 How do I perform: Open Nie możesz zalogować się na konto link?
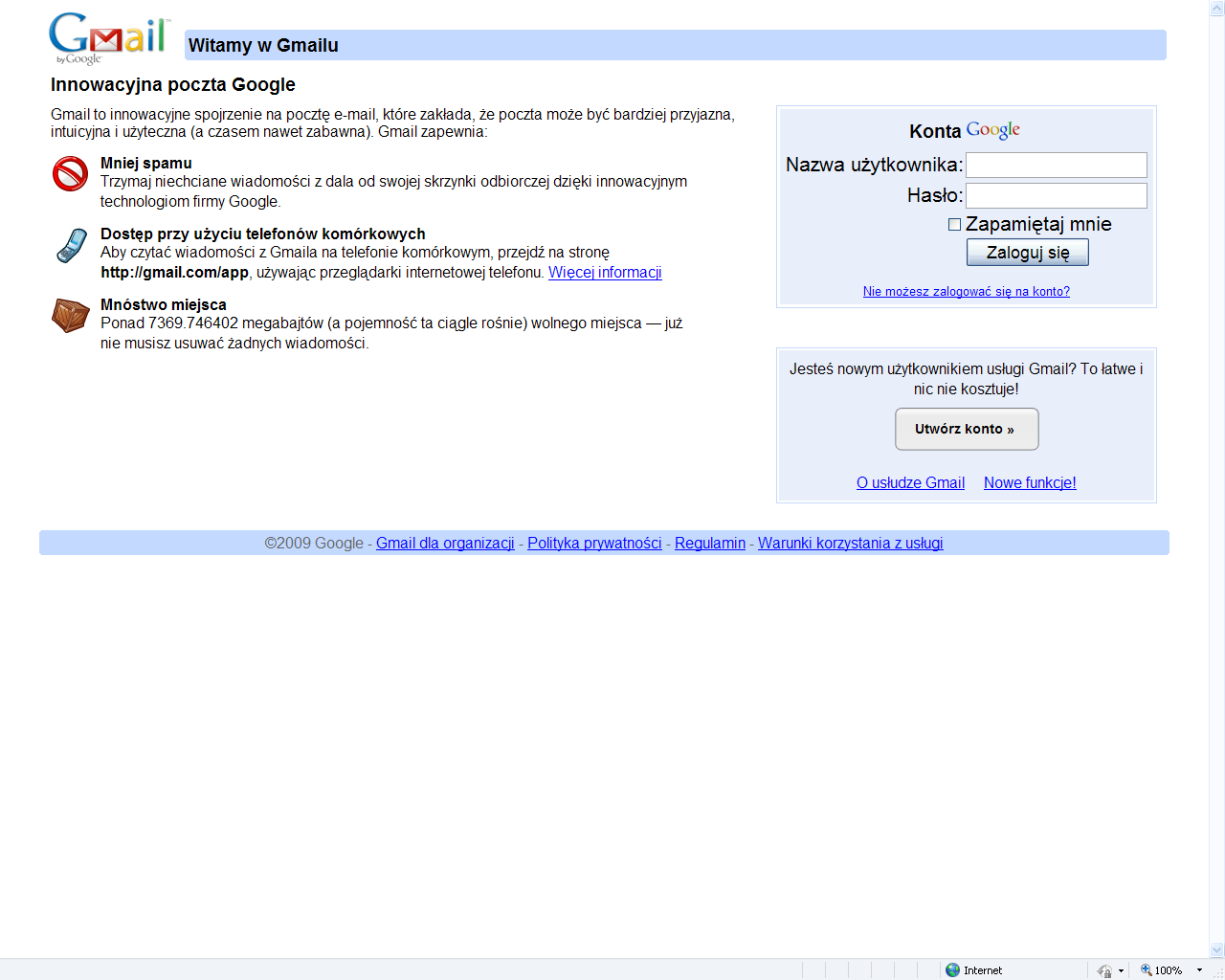pos(967,292)
